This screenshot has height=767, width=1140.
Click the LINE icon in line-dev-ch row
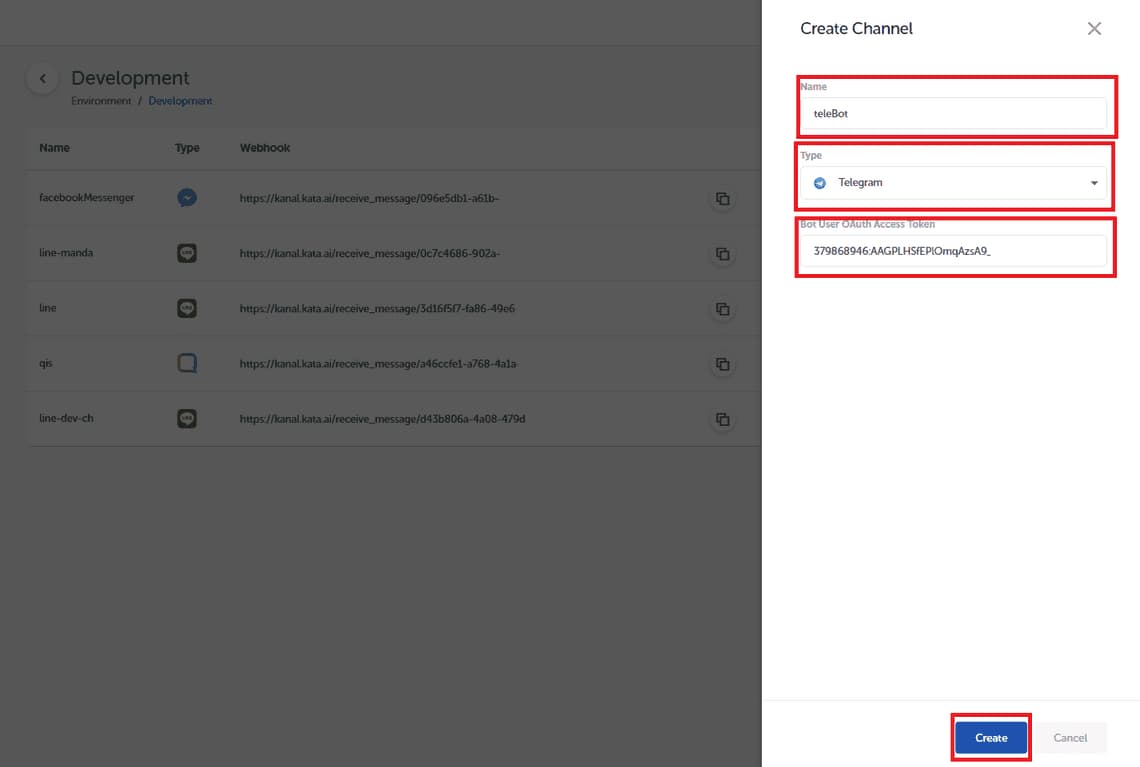pyautogui.click(x=187, y=419)
